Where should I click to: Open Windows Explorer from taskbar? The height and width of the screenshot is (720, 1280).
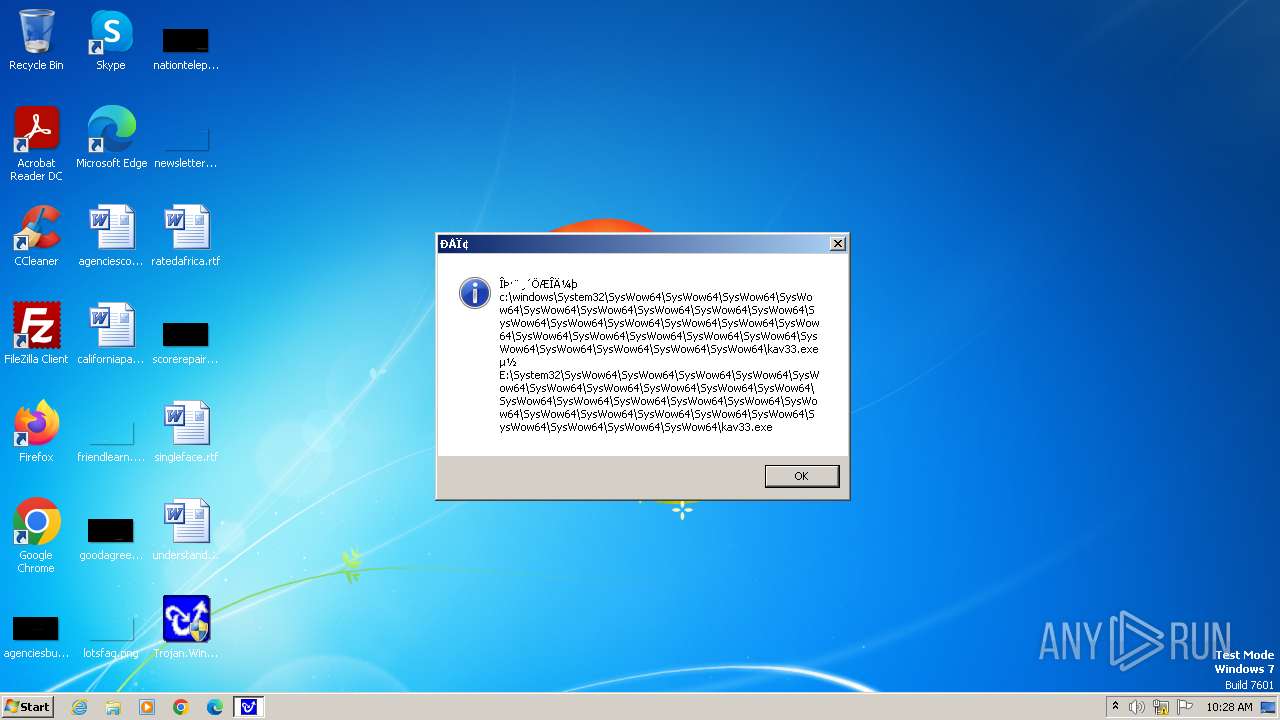pos(113,707)
